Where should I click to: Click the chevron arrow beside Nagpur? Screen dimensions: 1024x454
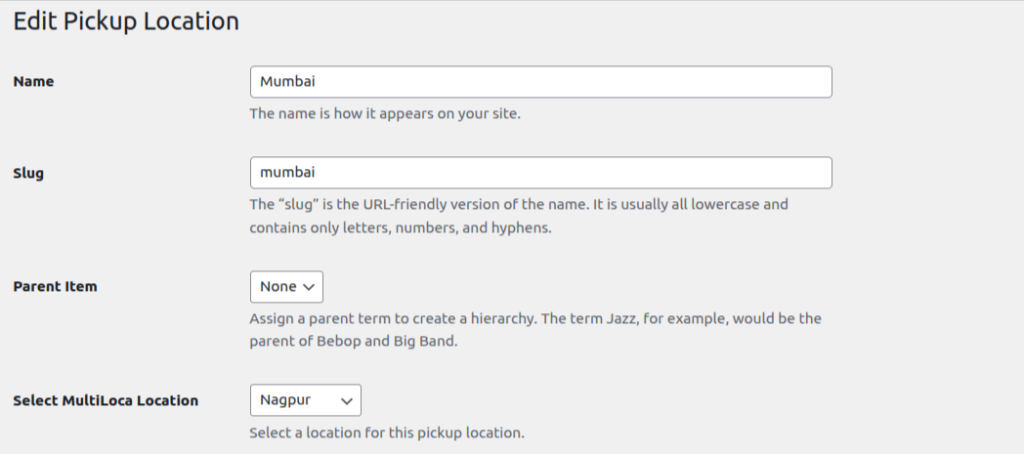pos(347,401)
